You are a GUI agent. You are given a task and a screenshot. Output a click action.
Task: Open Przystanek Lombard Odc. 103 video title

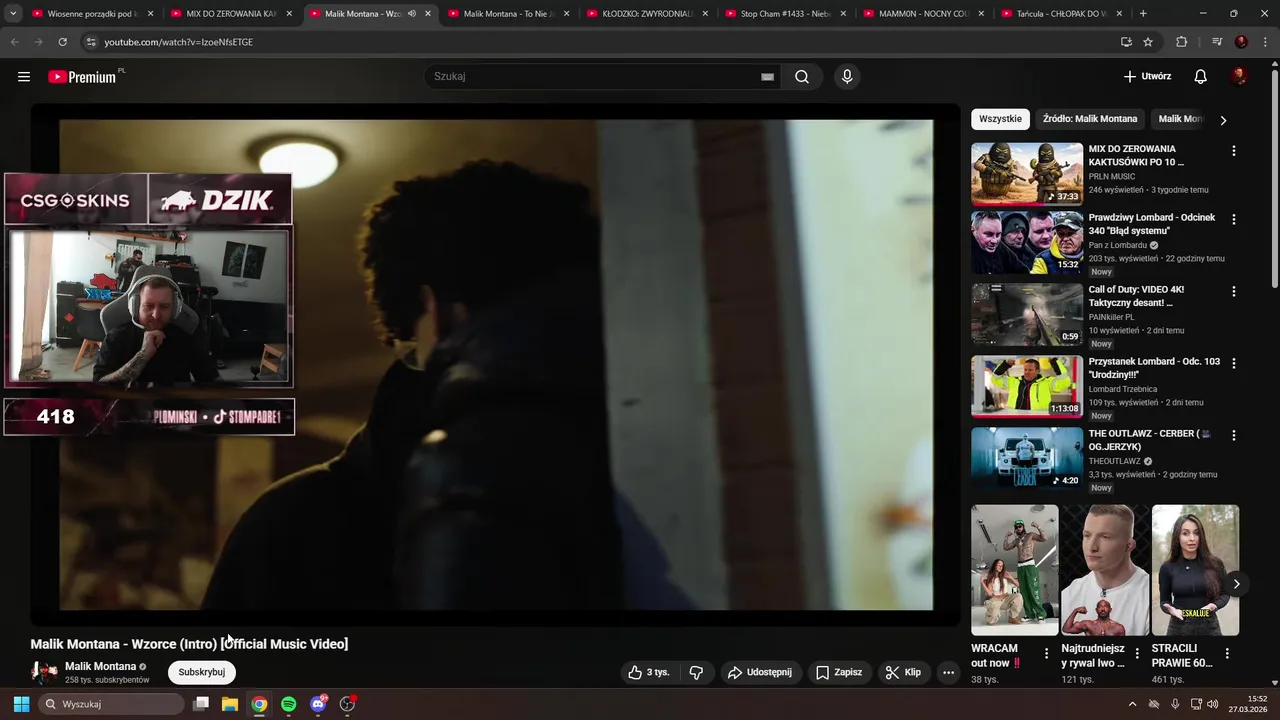(1154, 368)
